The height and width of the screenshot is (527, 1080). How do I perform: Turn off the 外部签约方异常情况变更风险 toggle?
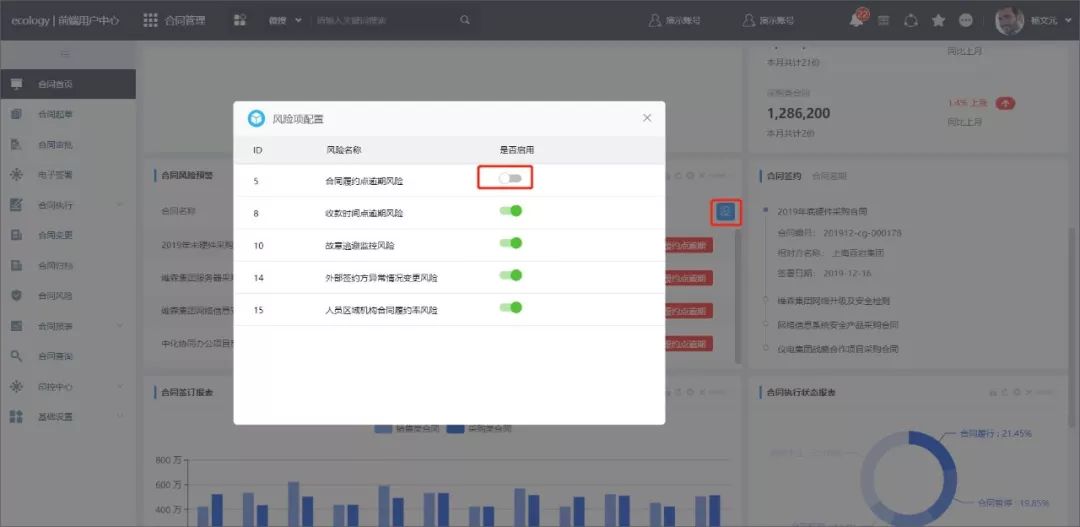pos(510,275)
